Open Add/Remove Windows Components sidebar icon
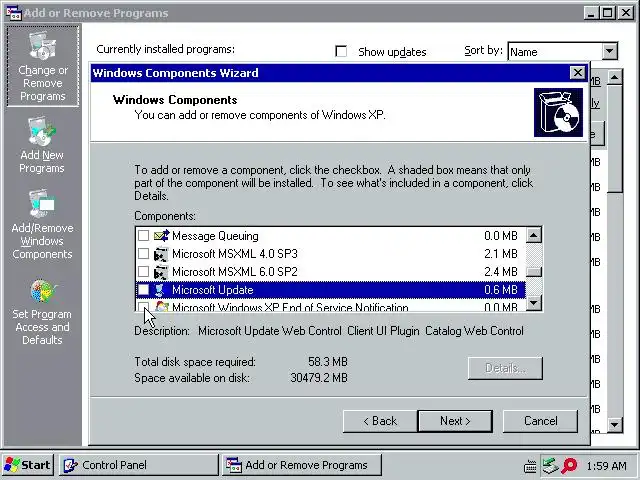 click(x=42, y=204)
